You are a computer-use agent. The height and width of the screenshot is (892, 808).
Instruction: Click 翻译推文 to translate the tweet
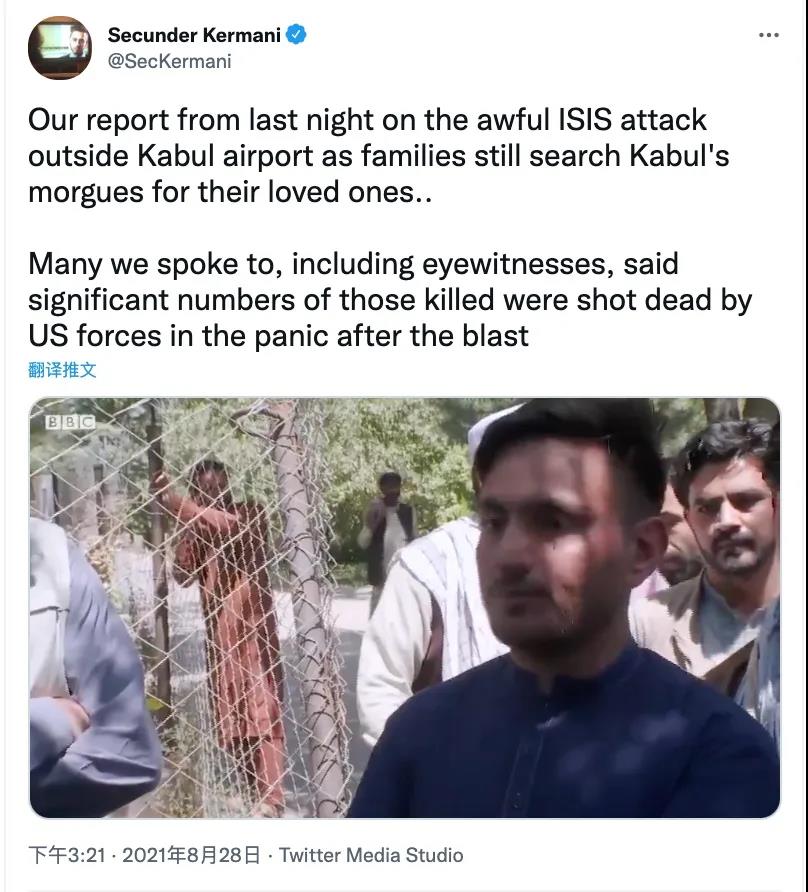point(63,370)
